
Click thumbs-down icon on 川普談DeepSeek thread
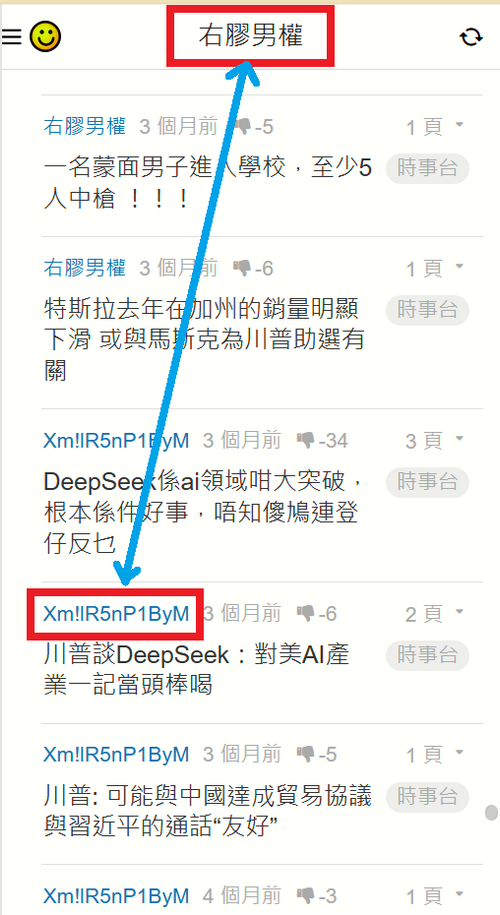point(306,613)
